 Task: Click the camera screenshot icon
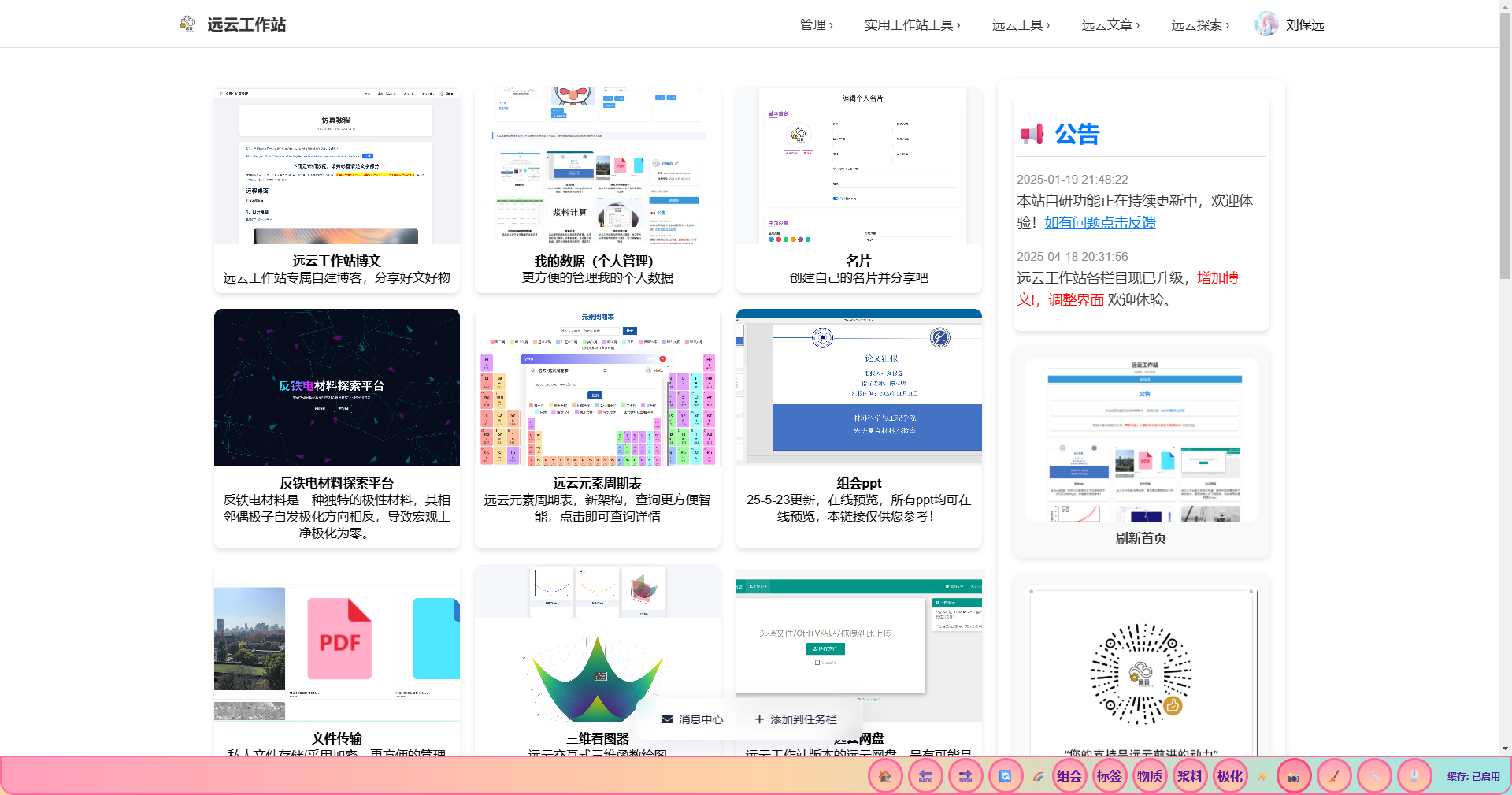(1294, 776)
